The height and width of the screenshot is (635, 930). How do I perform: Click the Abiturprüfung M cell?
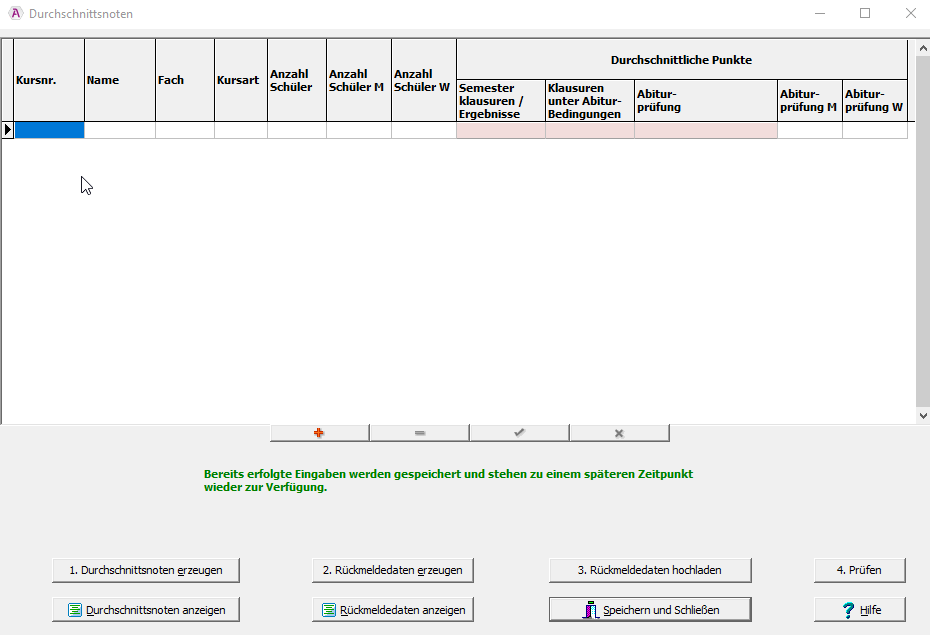click(x=810, y=130)
